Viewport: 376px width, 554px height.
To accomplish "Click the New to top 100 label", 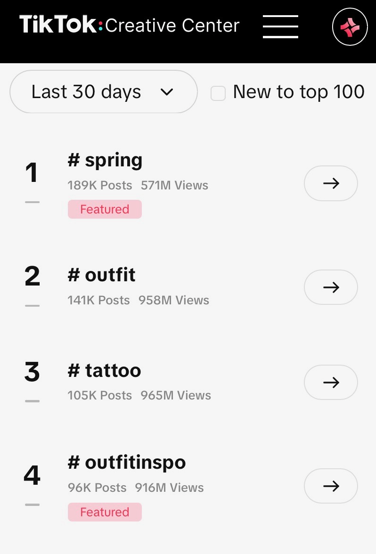I will point(299,92).
